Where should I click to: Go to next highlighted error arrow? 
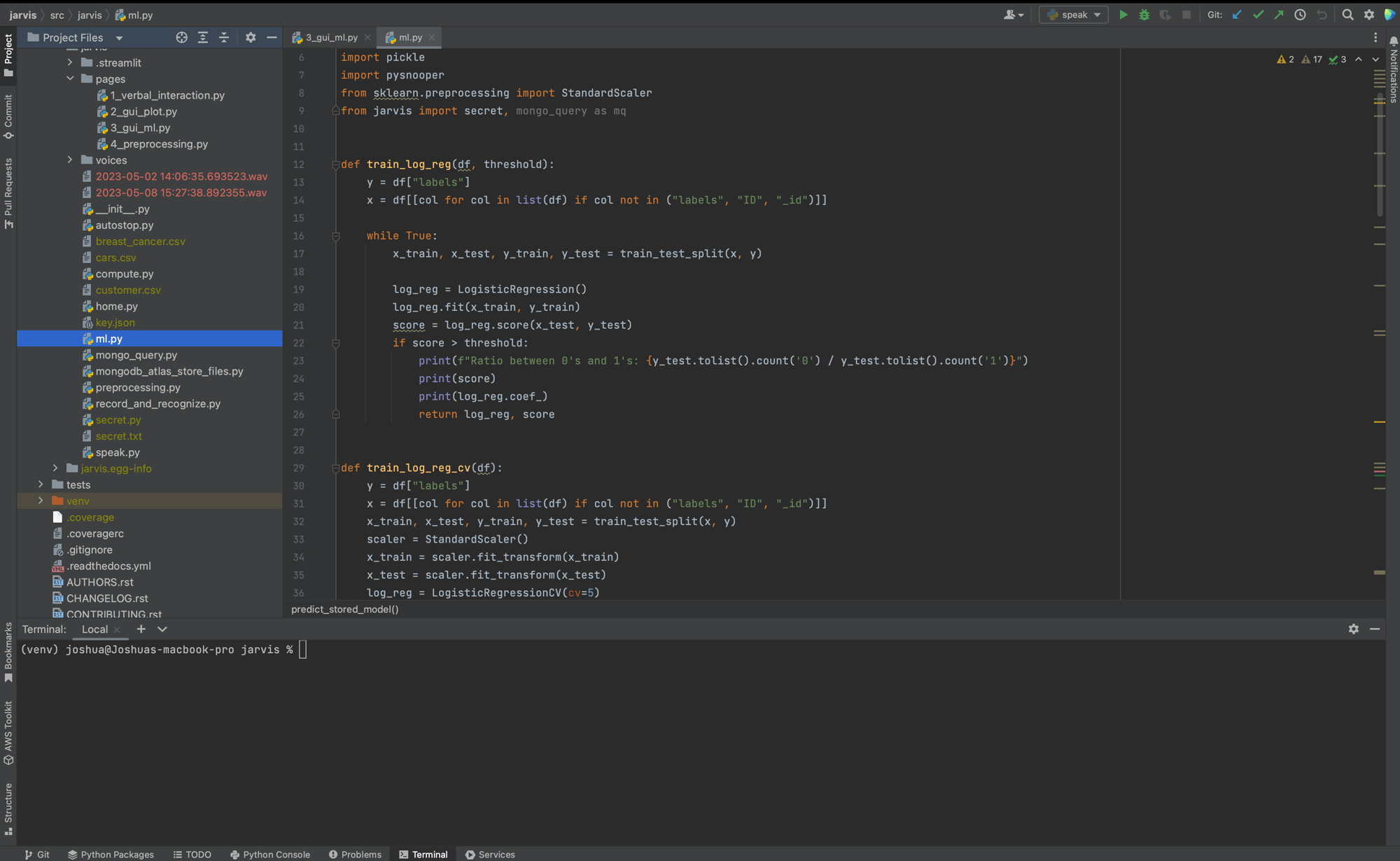(x=1375, y=59)
